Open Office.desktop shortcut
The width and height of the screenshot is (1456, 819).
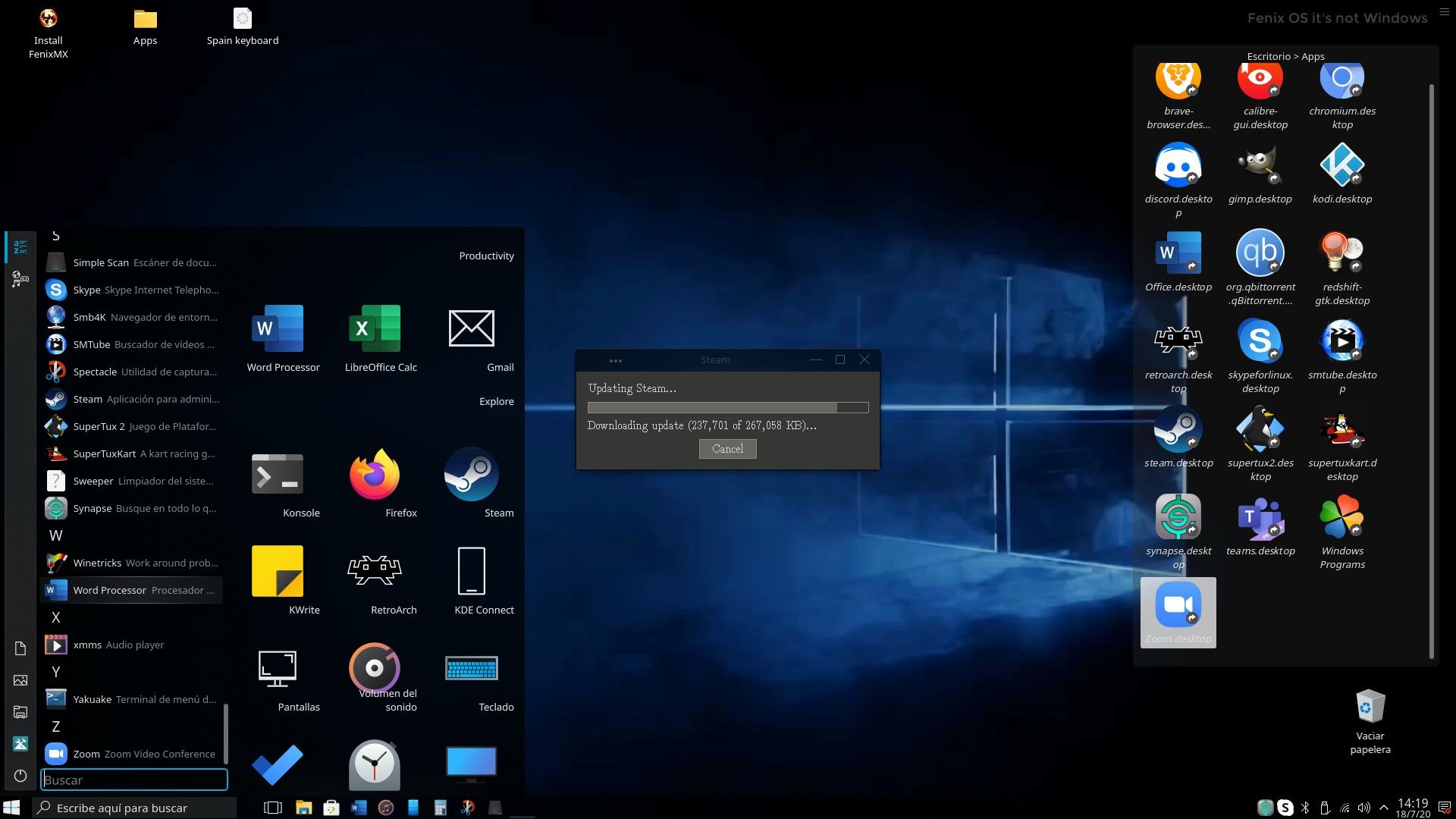tap(1178, 262)
